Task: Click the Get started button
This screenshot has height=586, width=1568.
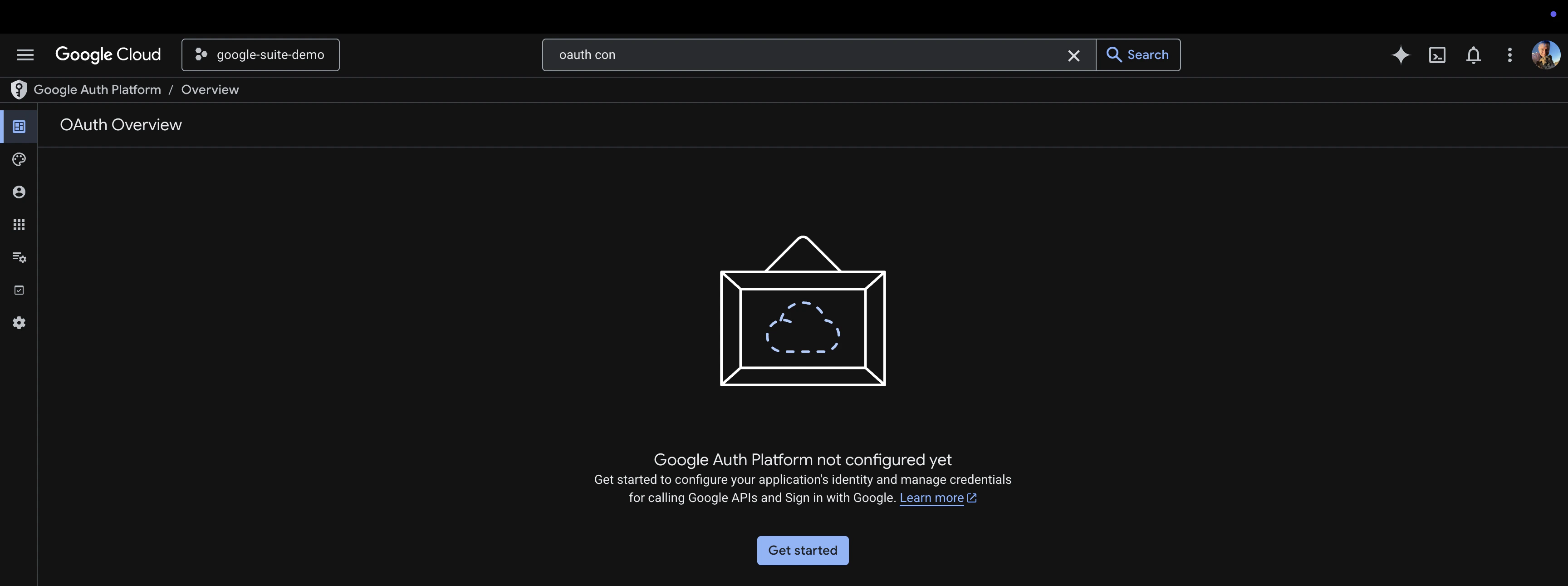Action: point(802,550)
